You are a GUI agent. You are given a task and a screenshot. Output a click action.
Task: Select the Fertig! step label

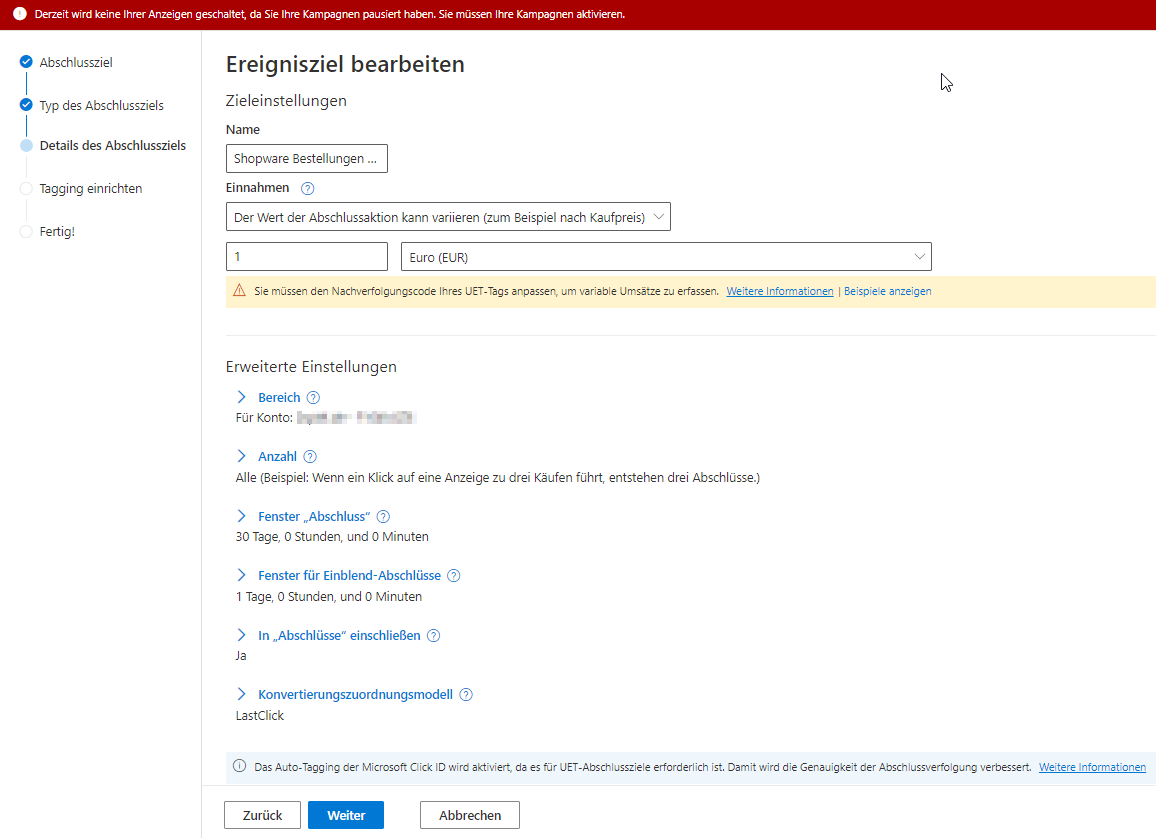58,231
